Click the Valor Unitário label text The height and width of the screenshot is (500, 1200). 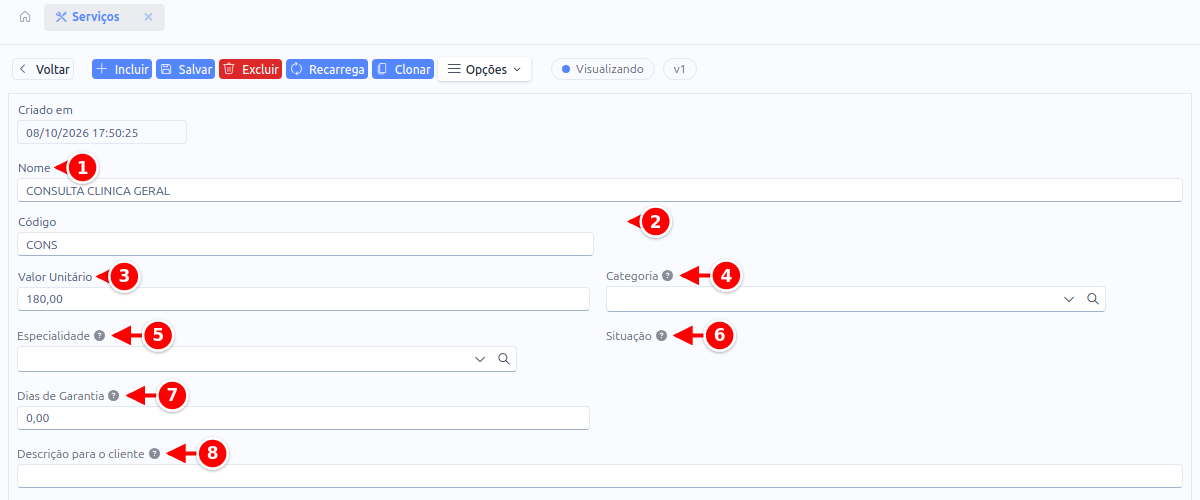(x=55, y=276)
